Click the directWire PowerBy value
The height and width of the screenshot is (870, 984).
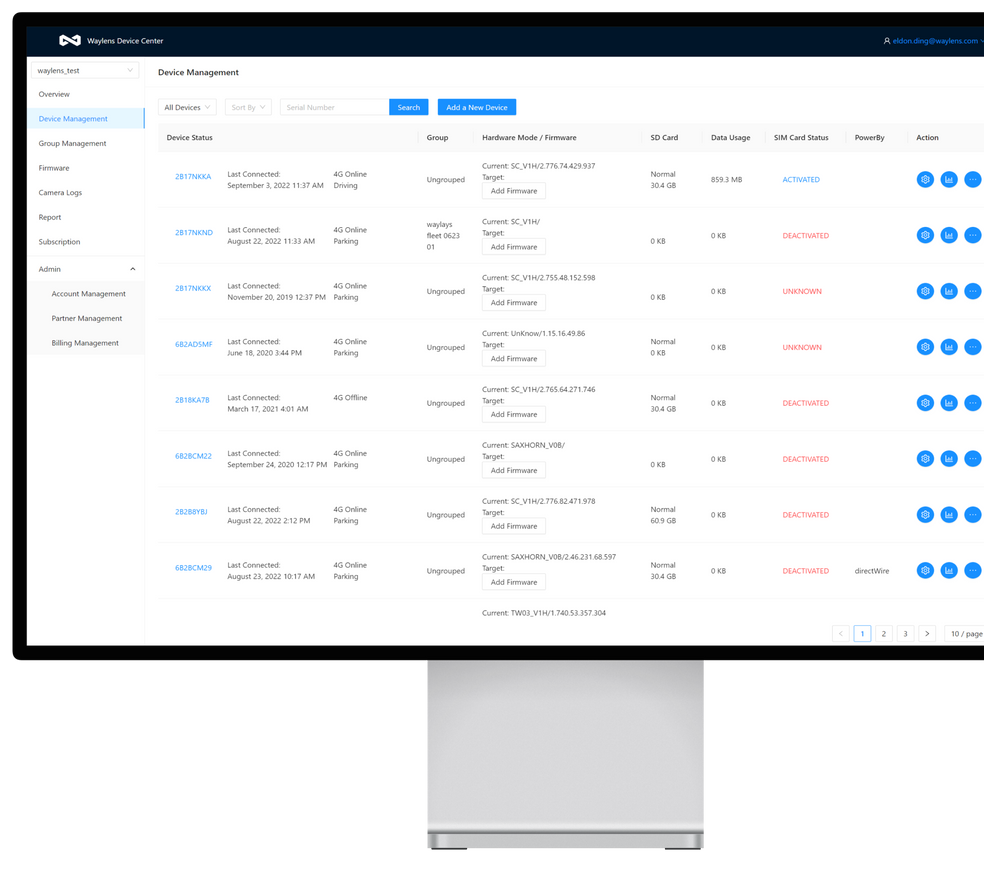872,571
